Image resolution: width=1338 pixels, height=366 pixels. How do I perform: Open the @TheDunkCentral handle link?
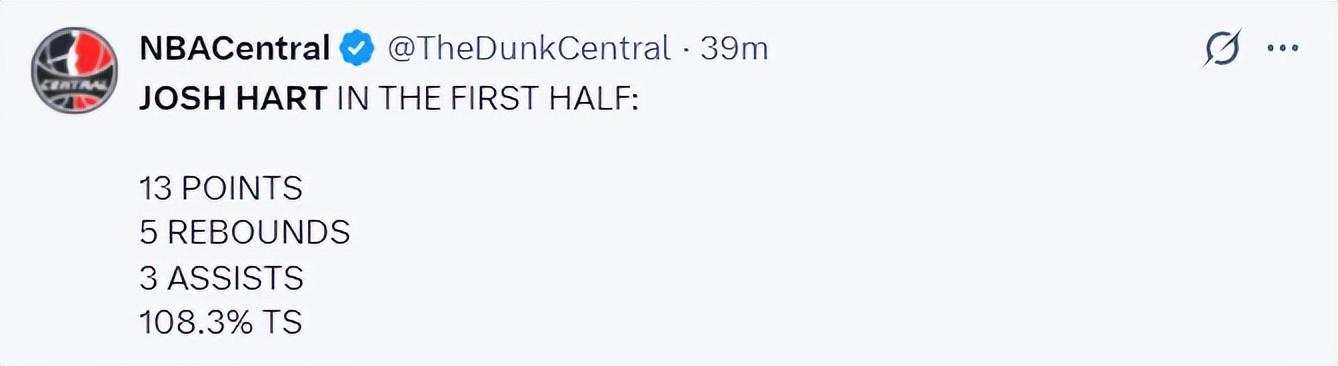coord(528,47)
